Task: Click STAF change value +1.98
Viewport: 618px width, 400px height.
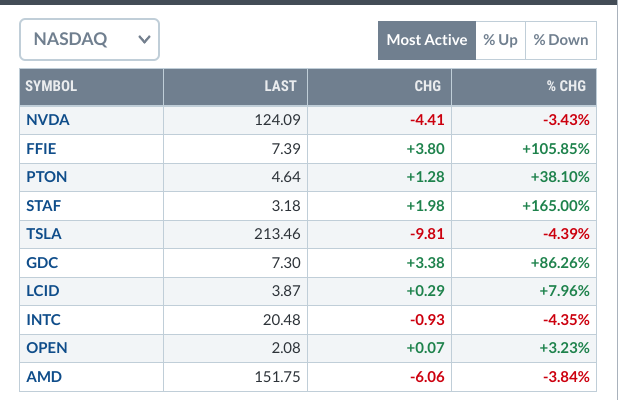Action: click(426, 206)
